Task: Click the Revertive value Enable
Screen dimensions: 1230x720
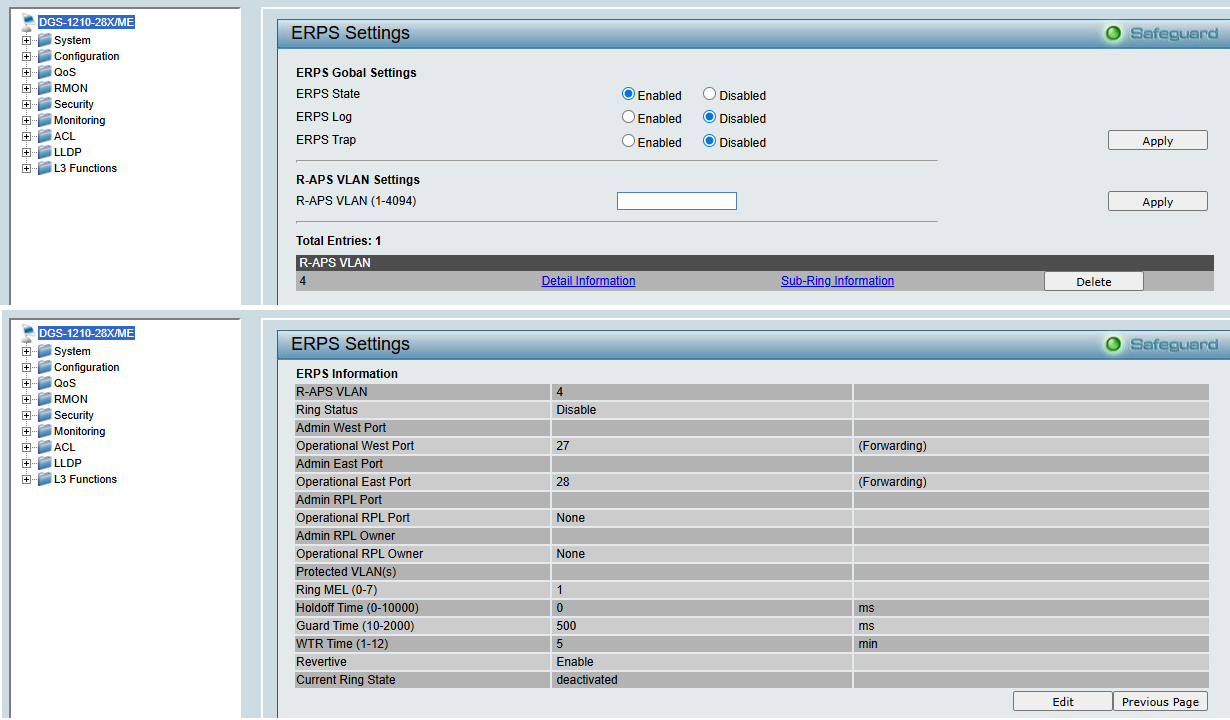Action: point(575,662)
